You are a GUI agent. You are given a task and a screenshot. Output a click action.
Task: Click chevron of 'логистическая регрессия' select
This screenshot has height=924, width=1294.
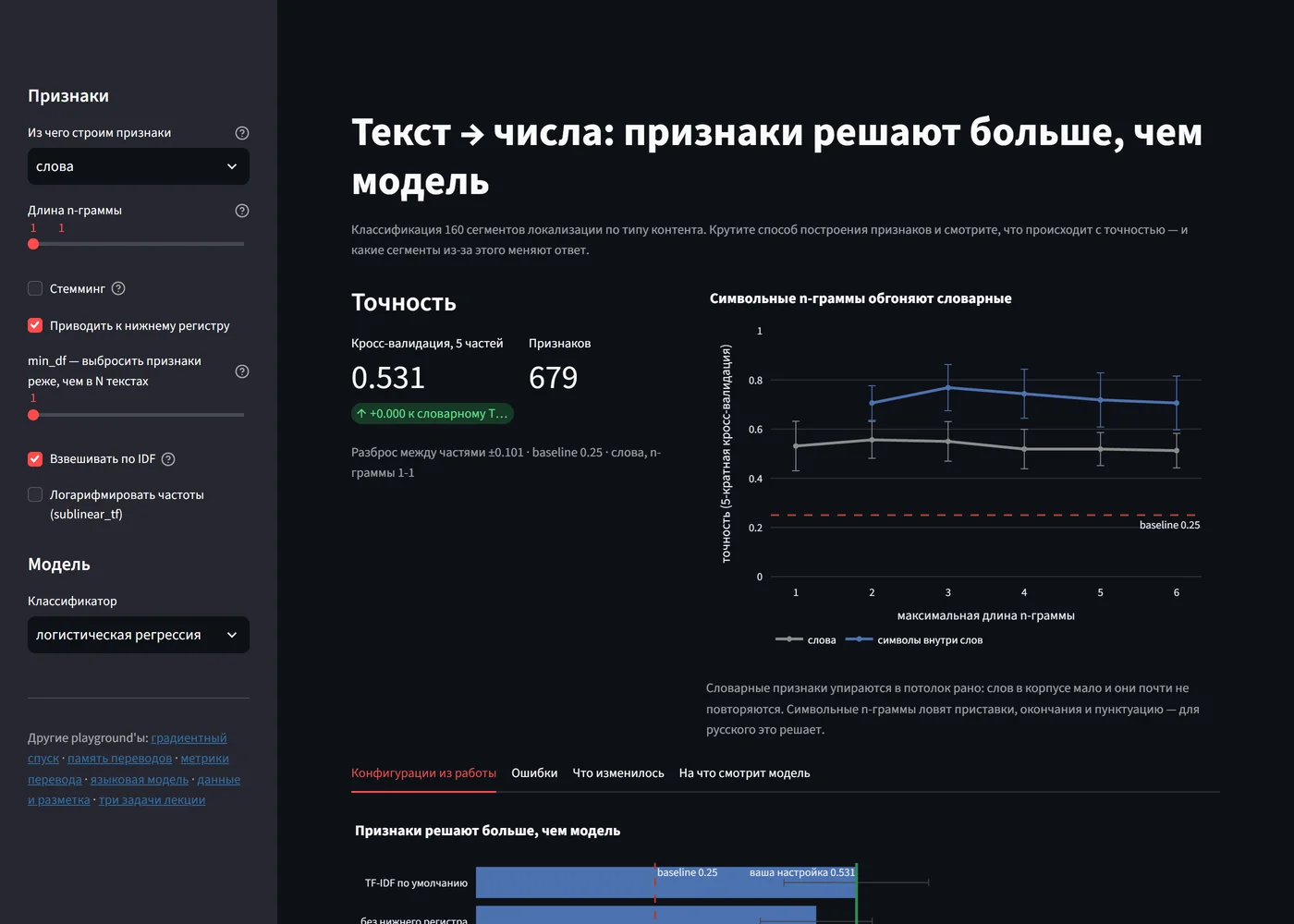pyautogui.click(x=232, y=635)
